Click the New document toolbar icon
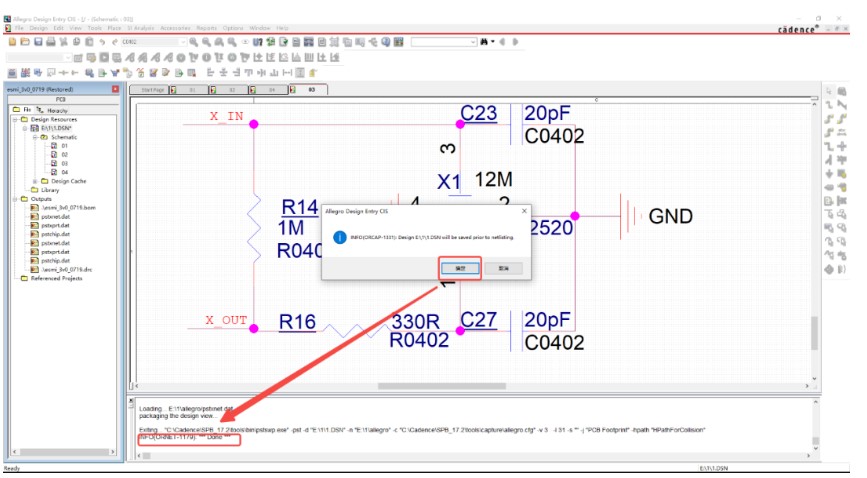Screen dimensions: 867x478 pos(12,42)
